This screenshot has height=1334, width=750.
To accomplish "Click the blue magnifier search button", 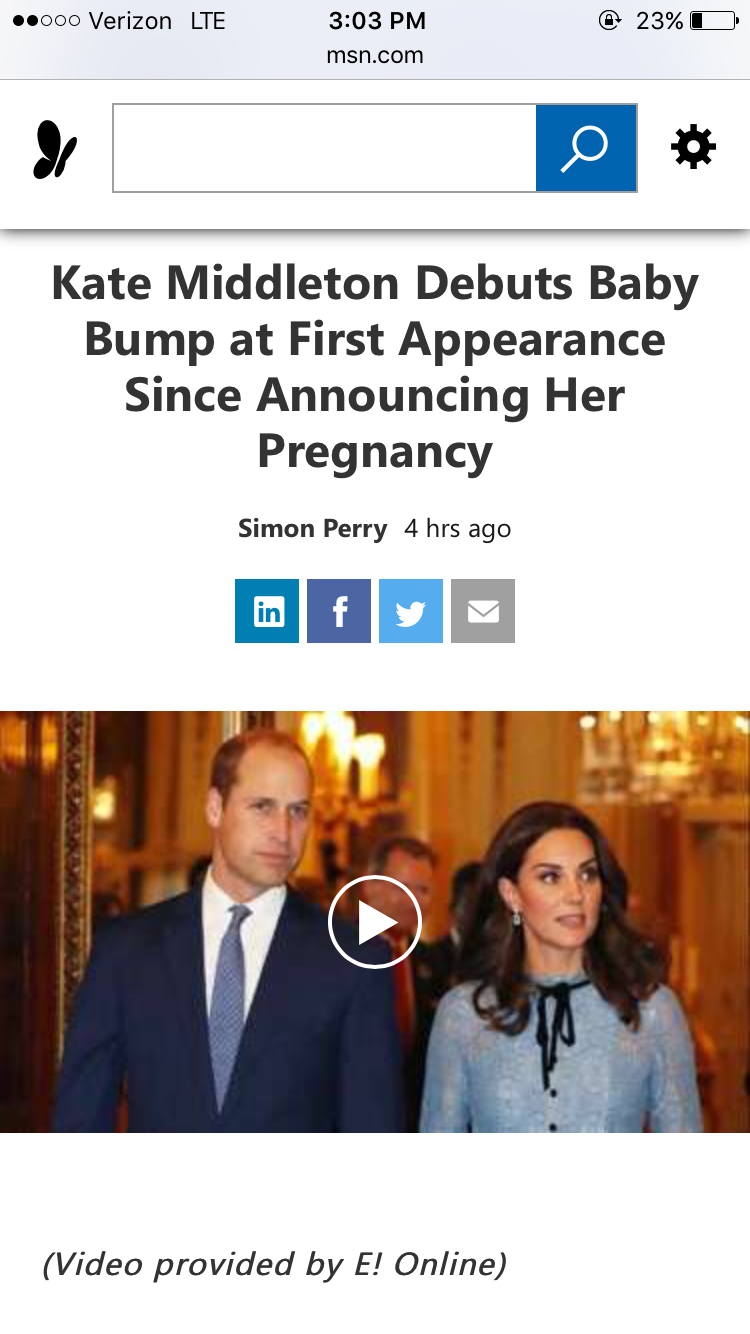I will [586, 148].
